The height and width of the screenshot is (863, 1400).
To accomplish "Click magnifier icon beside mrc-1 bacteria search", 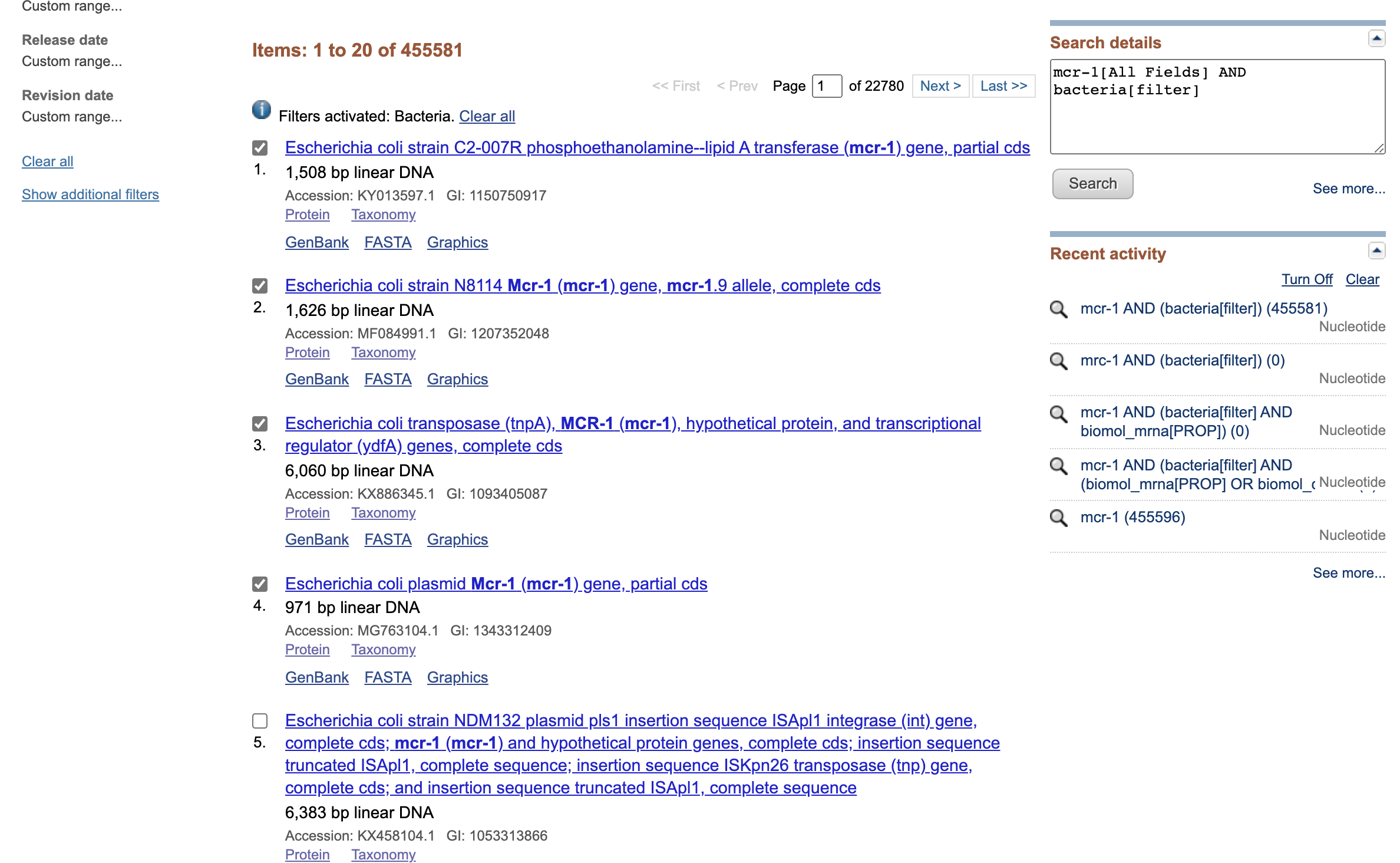I will pyautogui.click(x=1059, y=361).
